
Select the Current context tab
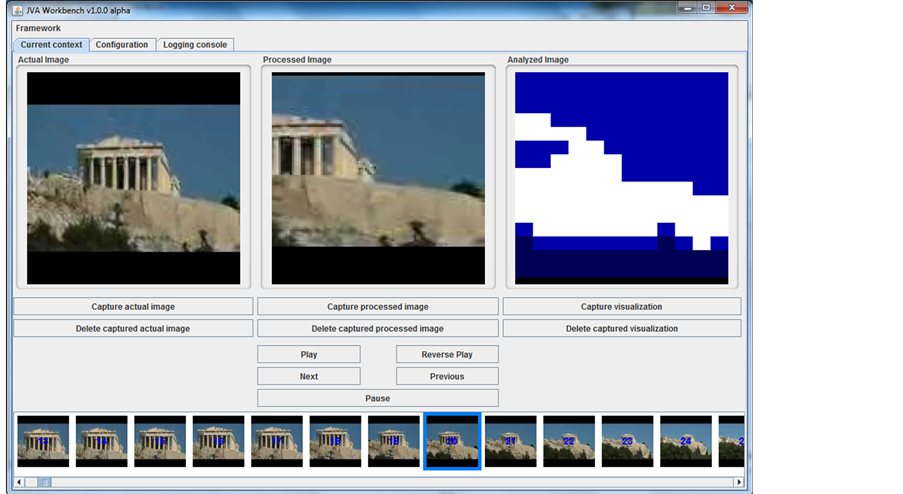point(51,45)
